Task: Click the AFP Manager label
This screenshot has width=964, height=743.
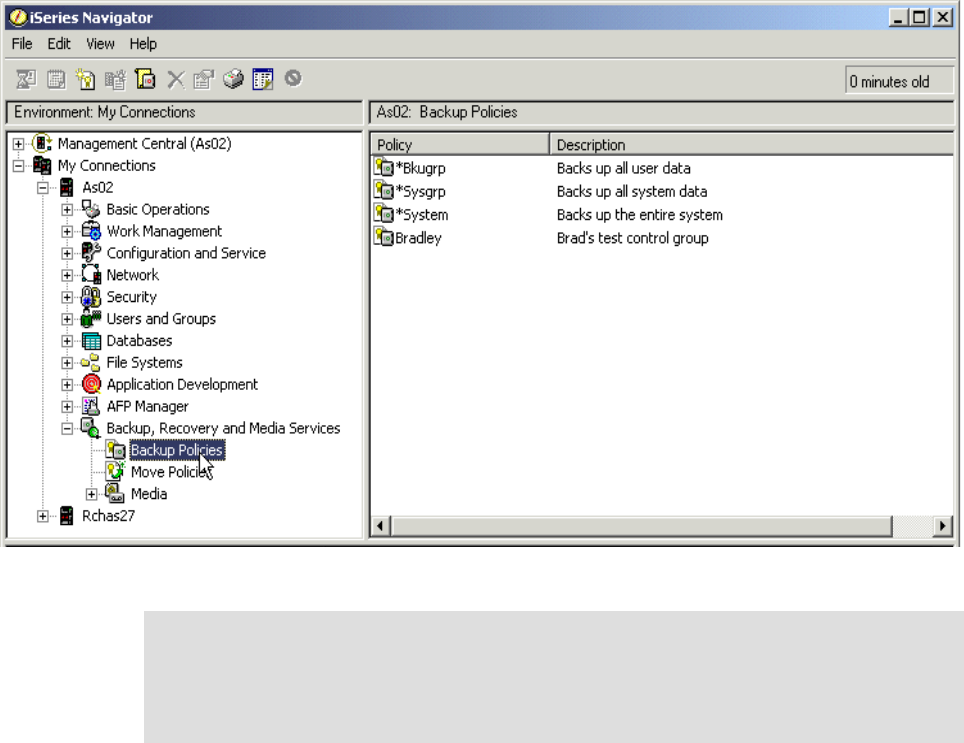Action: [148, 406]
